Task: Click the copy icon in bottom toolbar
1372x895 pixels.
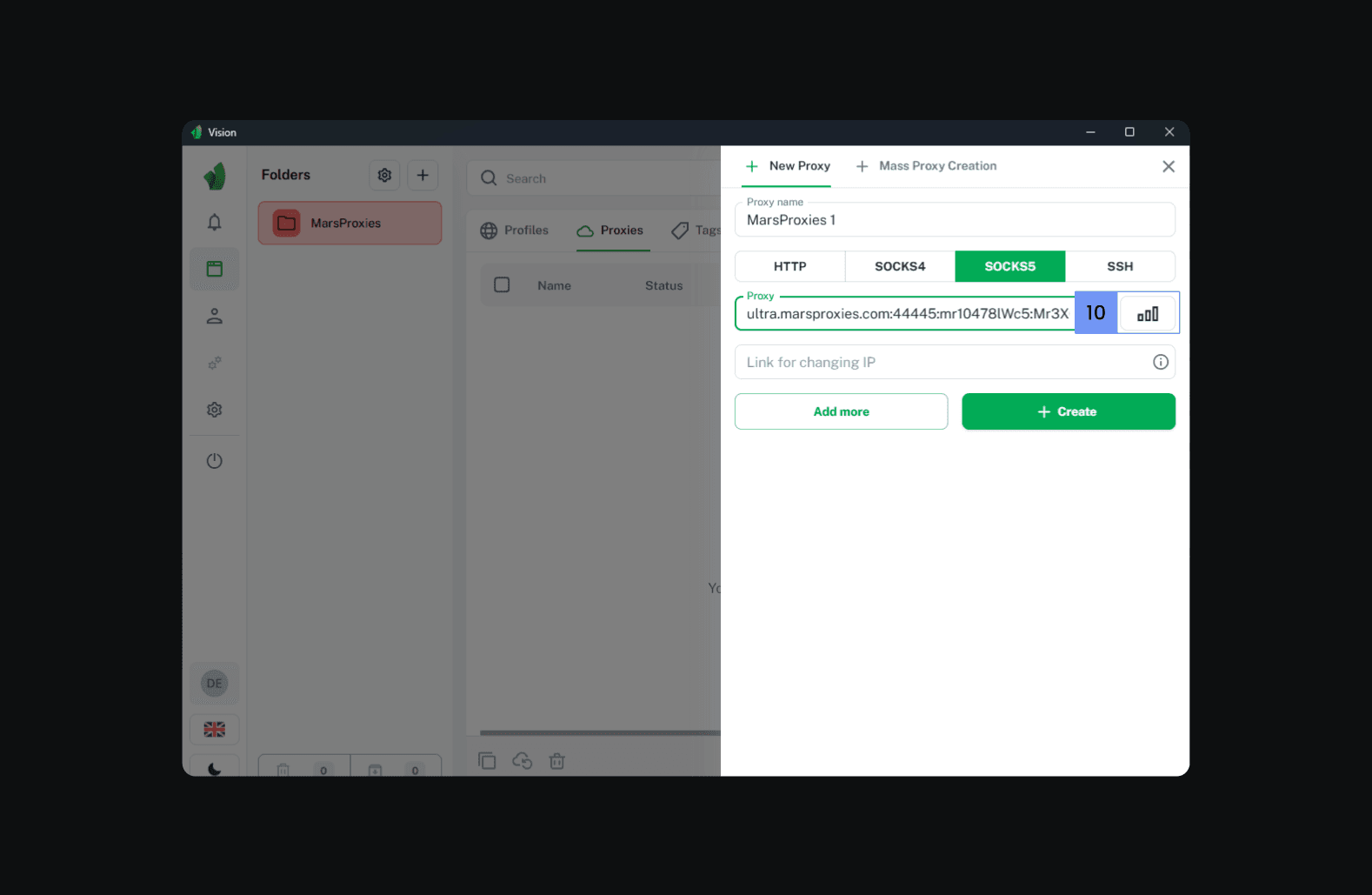Action: point(487,761)
